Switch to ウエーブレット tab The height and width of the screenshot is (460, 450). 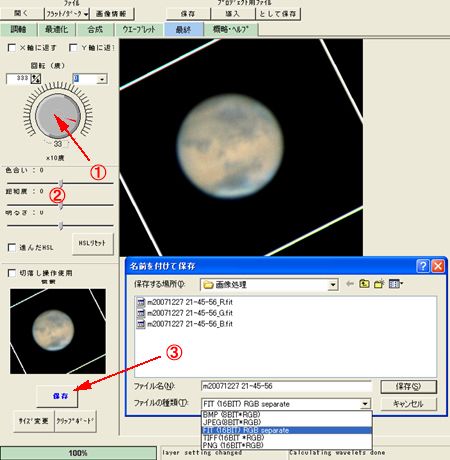[139, 29]
